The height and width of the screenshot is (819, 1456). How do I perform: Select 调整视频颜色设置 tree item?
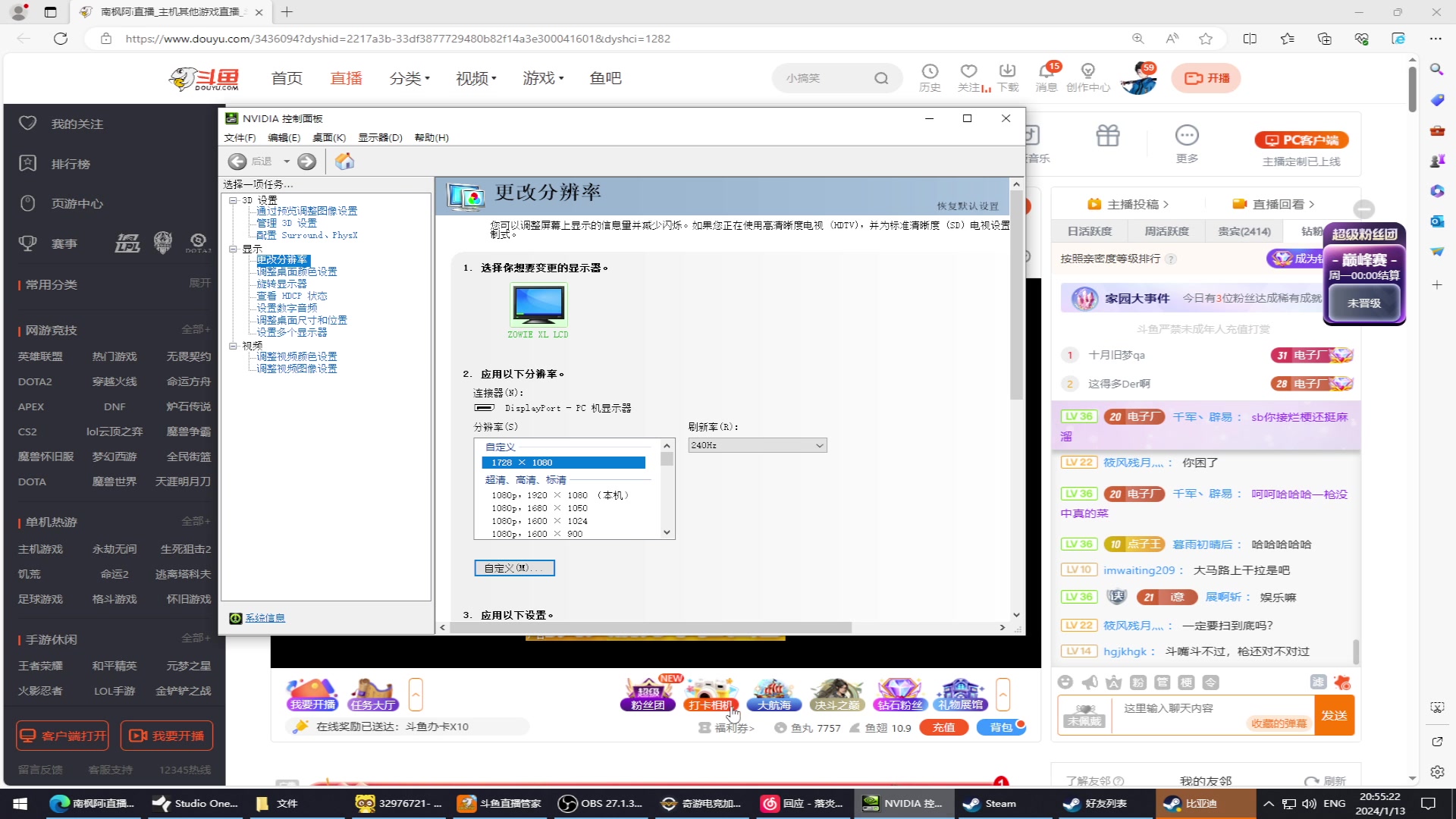coord(297,356)
